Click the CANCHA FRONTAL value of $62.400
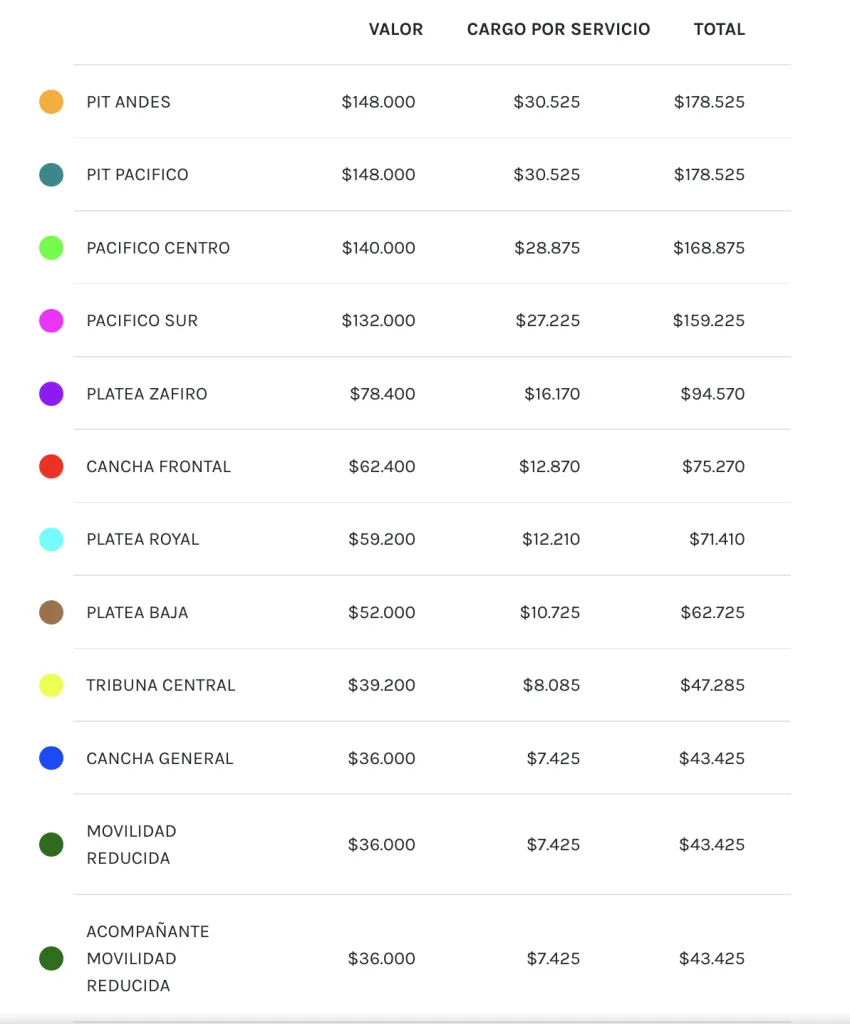850x1024 pixels. [382, 466]
